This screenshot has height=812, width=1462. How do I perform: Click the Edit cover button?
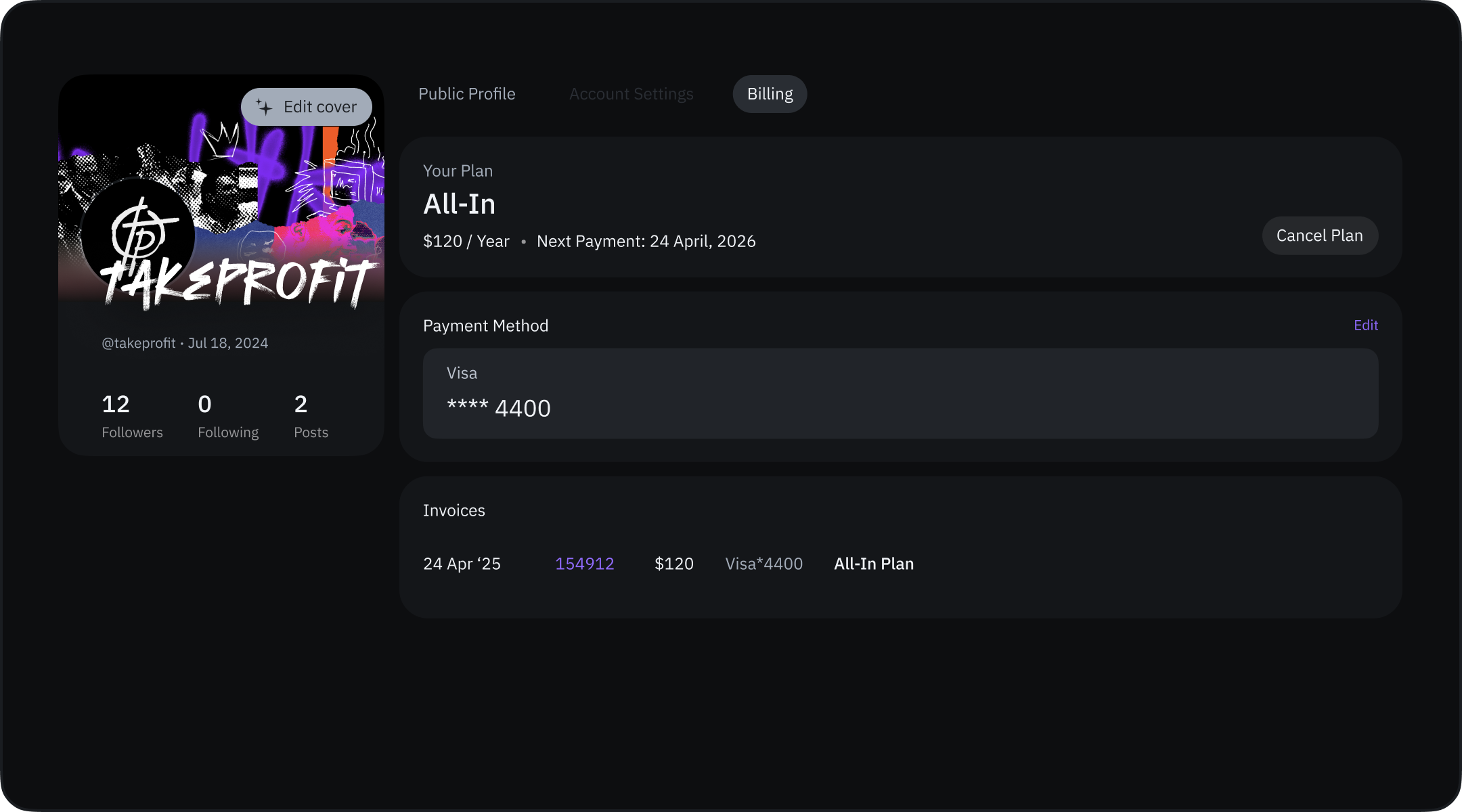[307, 107]
